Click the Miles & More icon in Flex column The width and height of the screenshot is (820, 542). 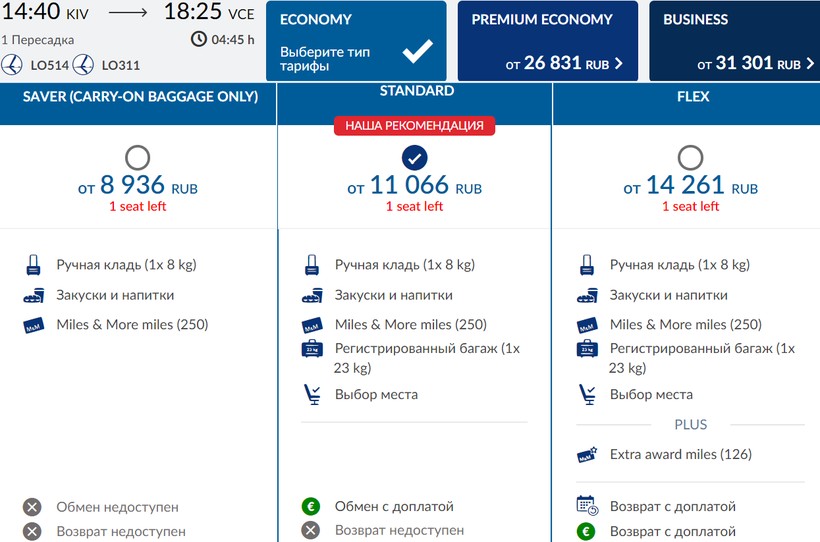(587, 325)
